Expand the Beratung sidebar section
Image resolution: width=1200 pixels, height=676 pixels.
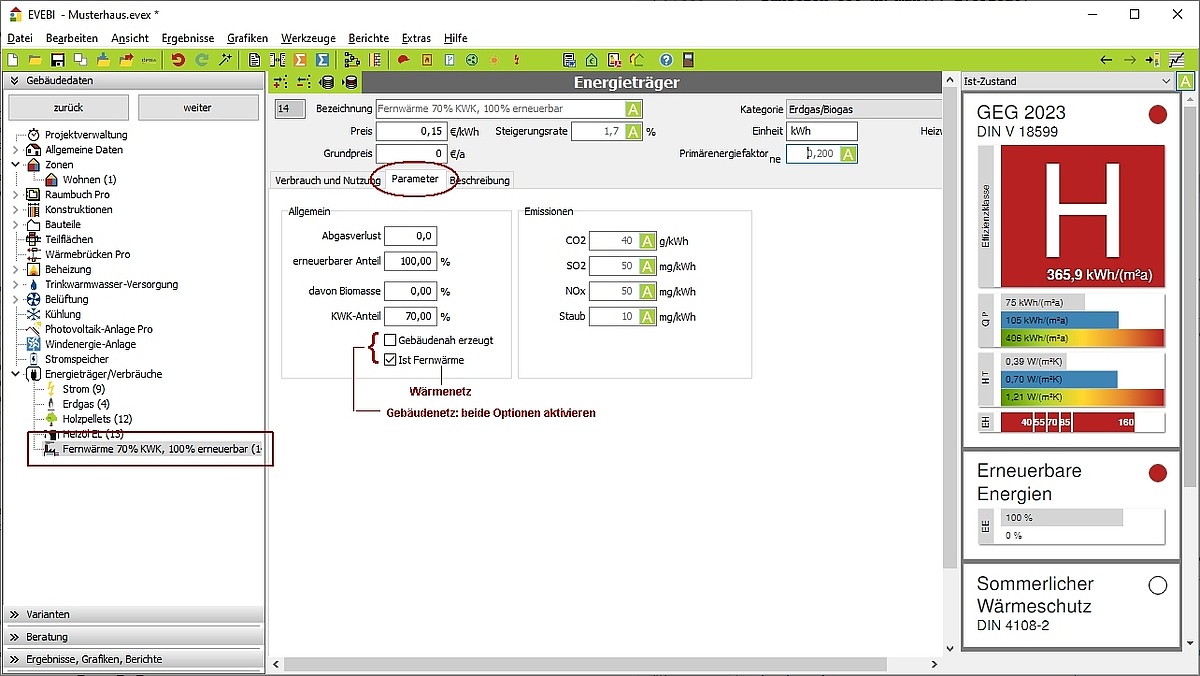coord(133,637)
